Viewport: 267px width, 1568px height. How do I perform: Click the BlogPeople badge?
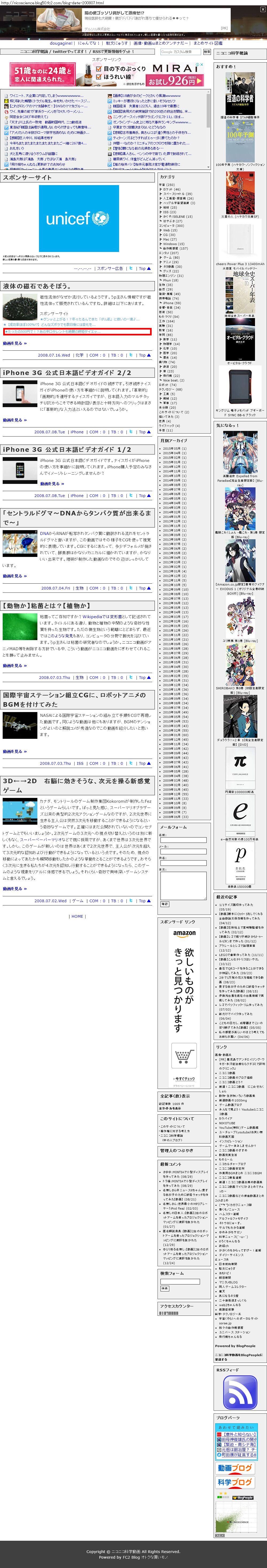(x=243, y=1497)
